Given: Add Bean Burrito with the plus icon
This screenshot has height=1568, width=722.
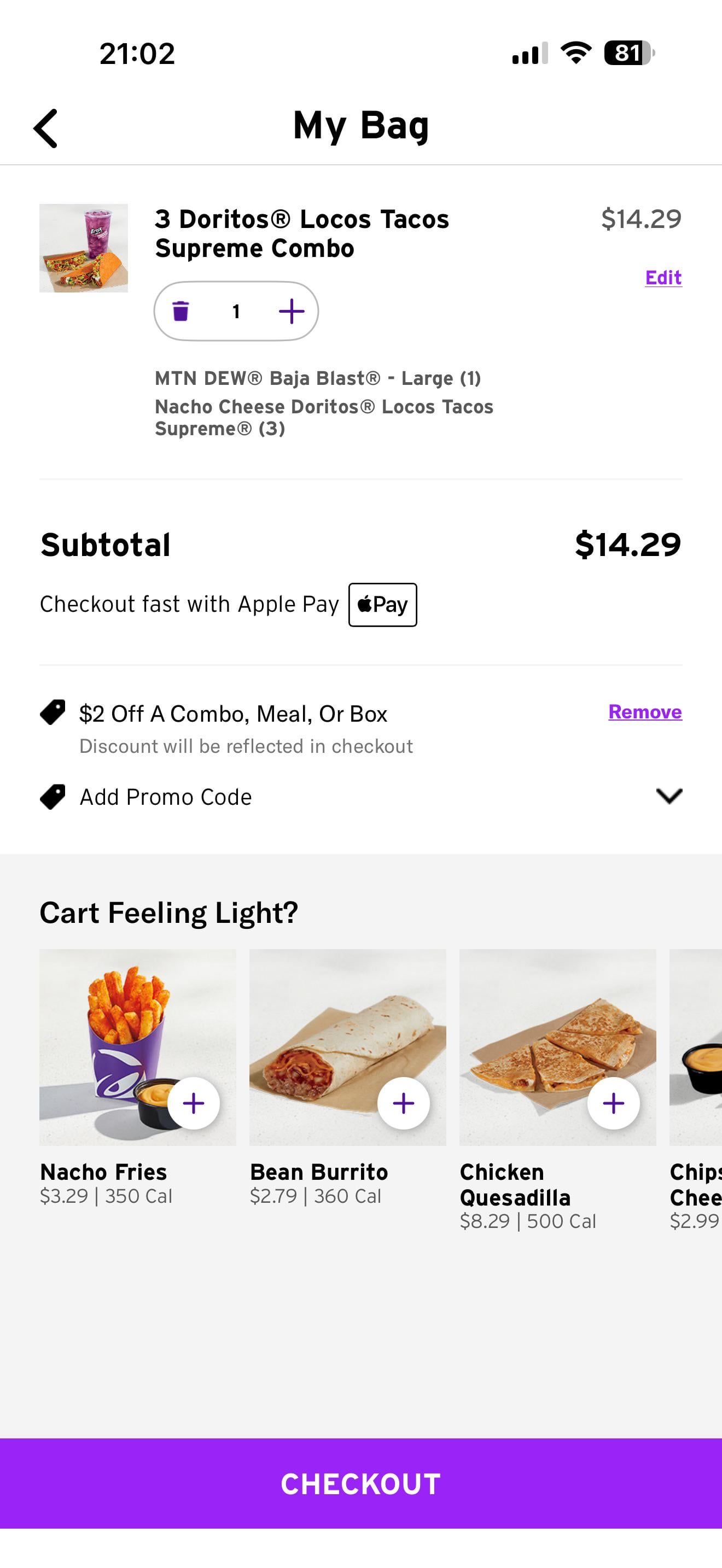Looking at the screenshot, I should (404, 1103).
